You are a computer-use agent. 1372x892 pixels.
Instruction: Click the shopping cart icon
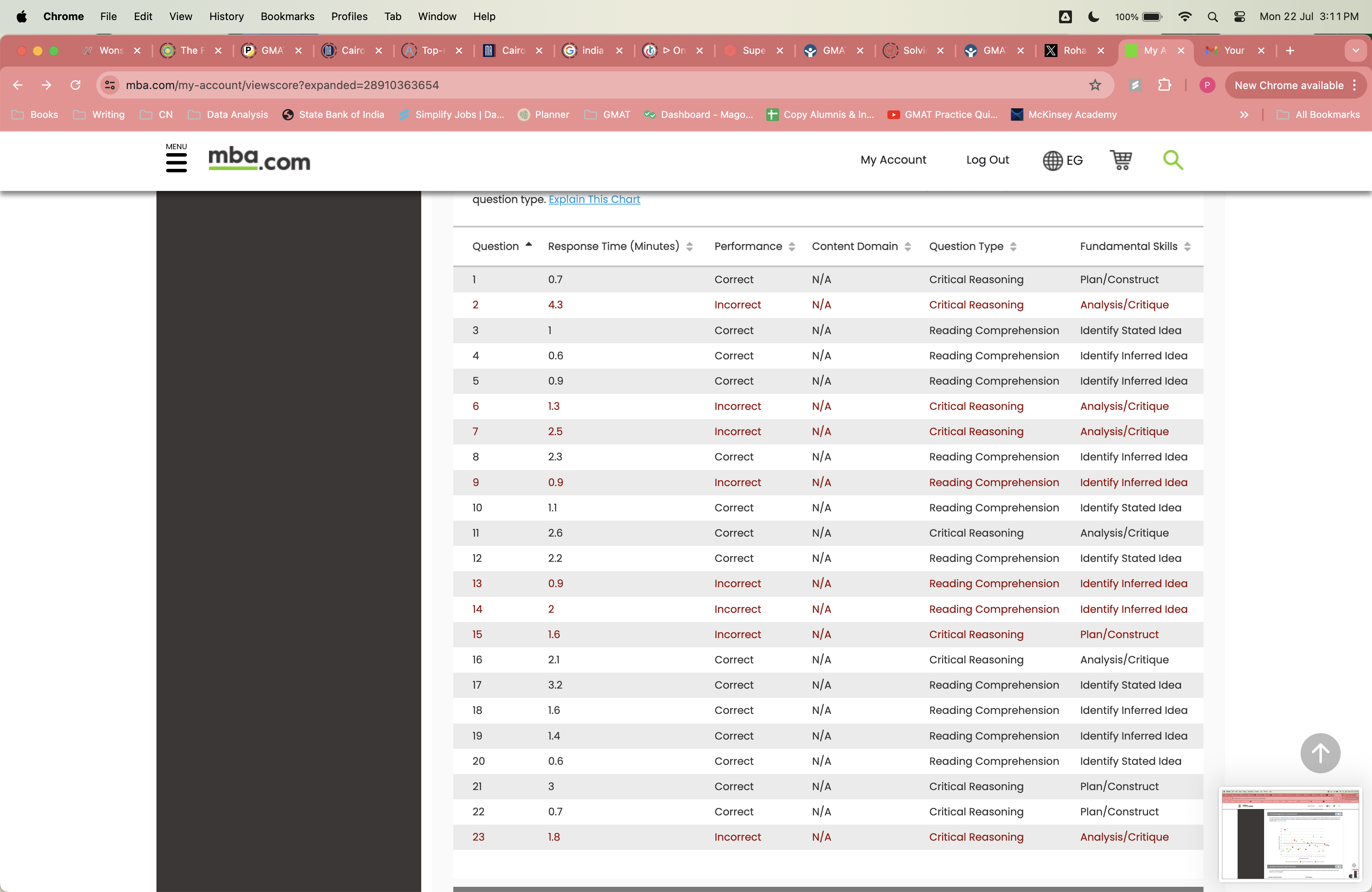[x=1120, y=160]
